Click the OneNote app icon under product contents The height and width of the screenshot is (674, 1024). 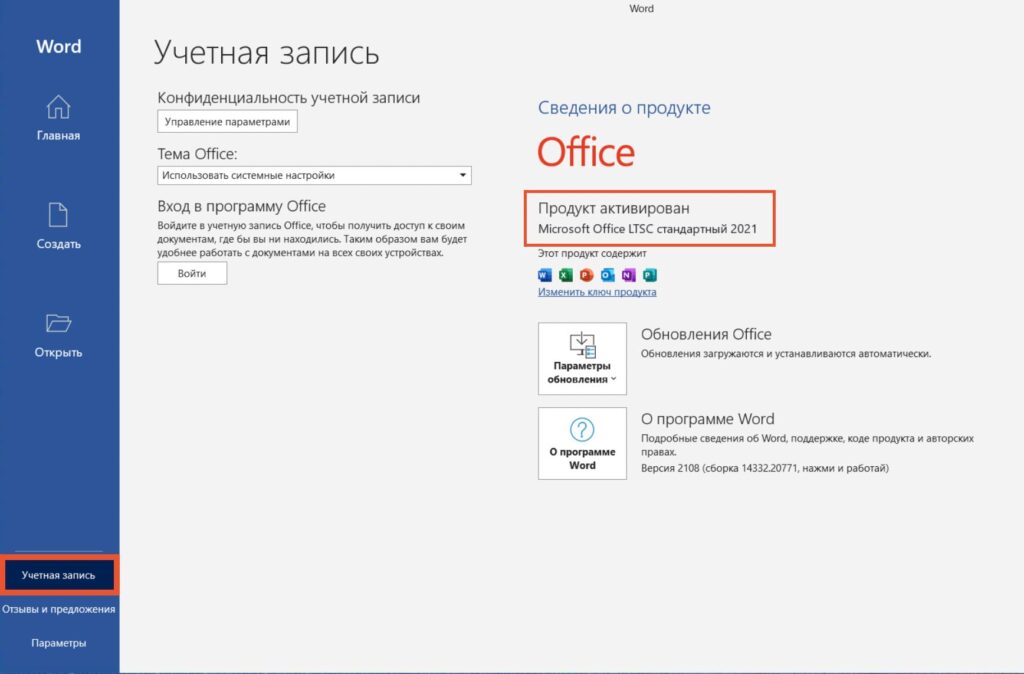point(628,275)
